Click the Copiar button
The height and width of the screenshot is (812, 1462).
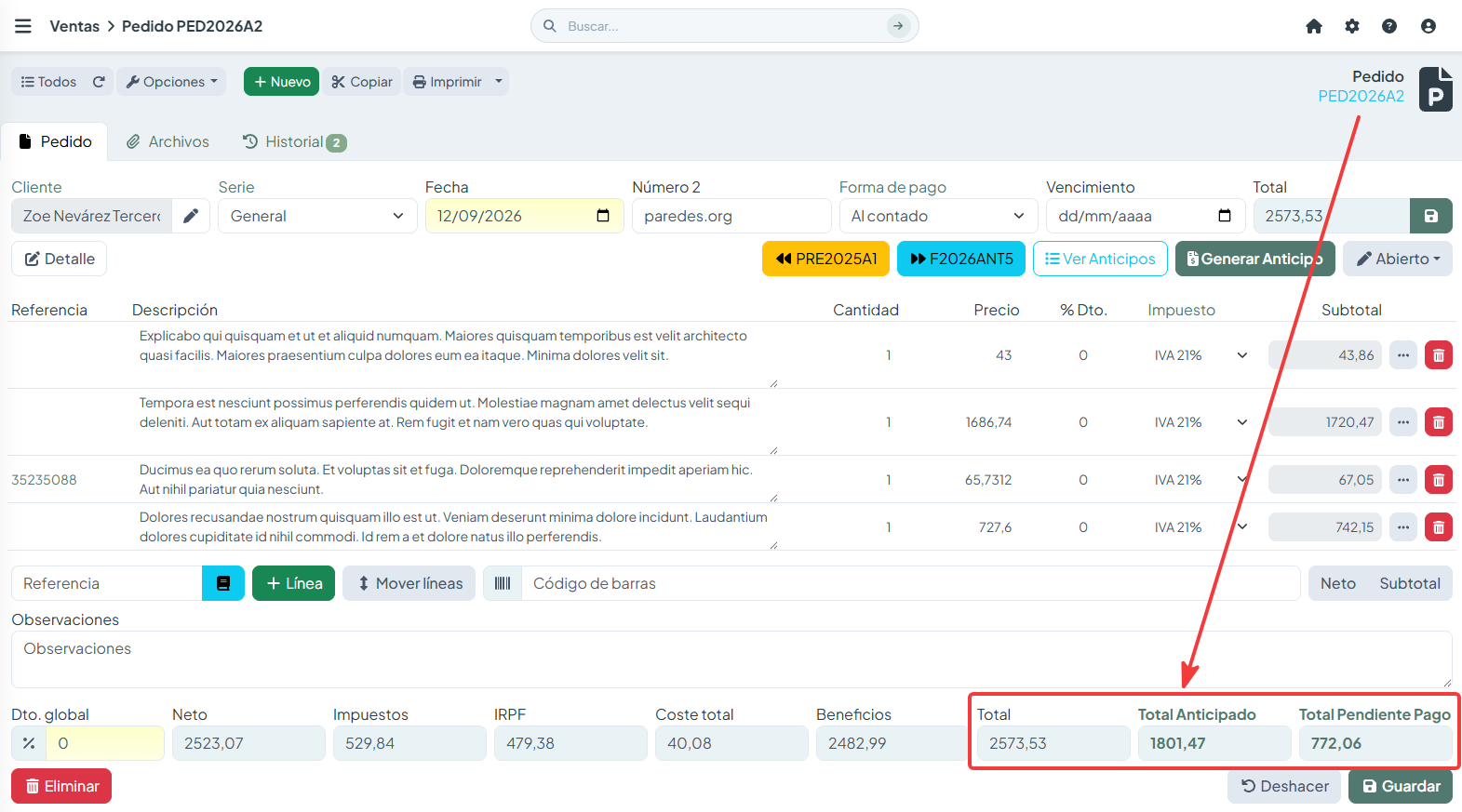click(362, 82)
